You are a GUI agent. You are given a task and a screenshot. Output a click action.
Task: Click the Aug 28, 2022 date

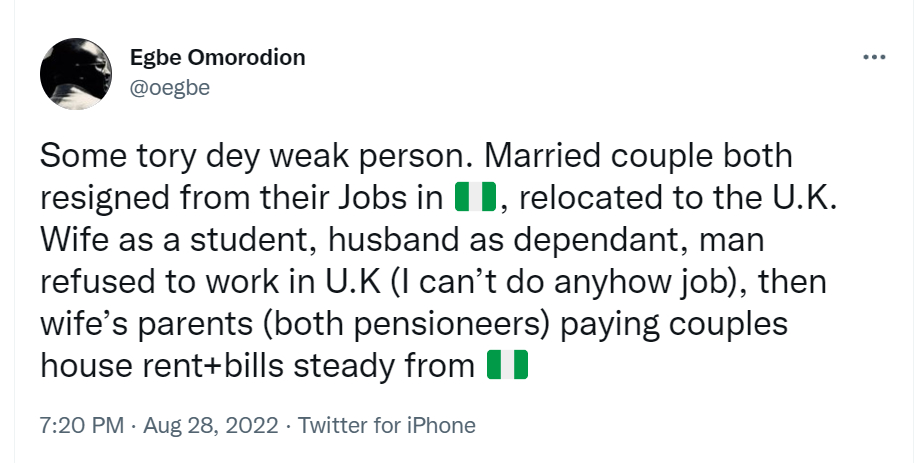[x=208, y=425]
